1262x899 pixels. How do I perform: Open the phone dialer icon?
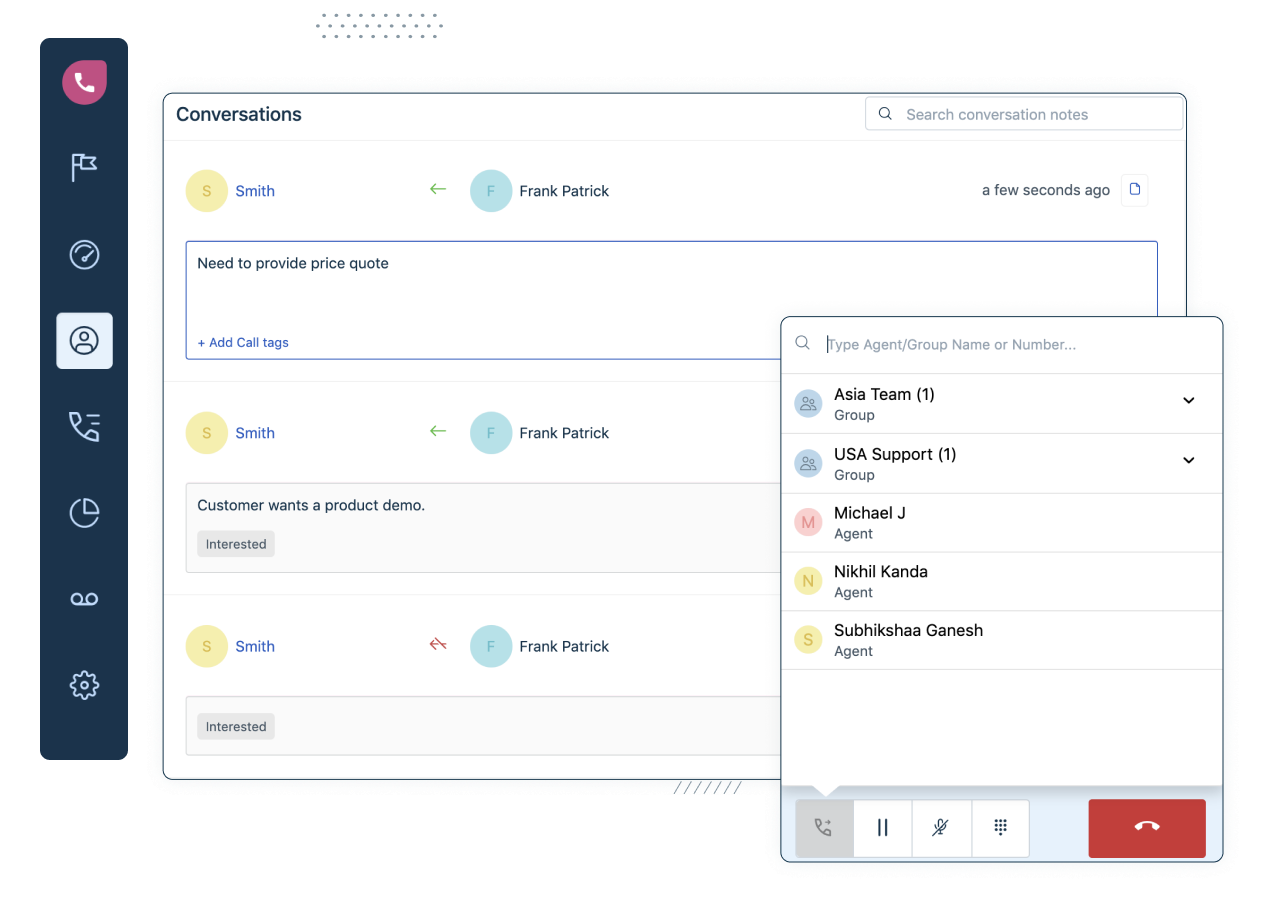coord(84,82)
